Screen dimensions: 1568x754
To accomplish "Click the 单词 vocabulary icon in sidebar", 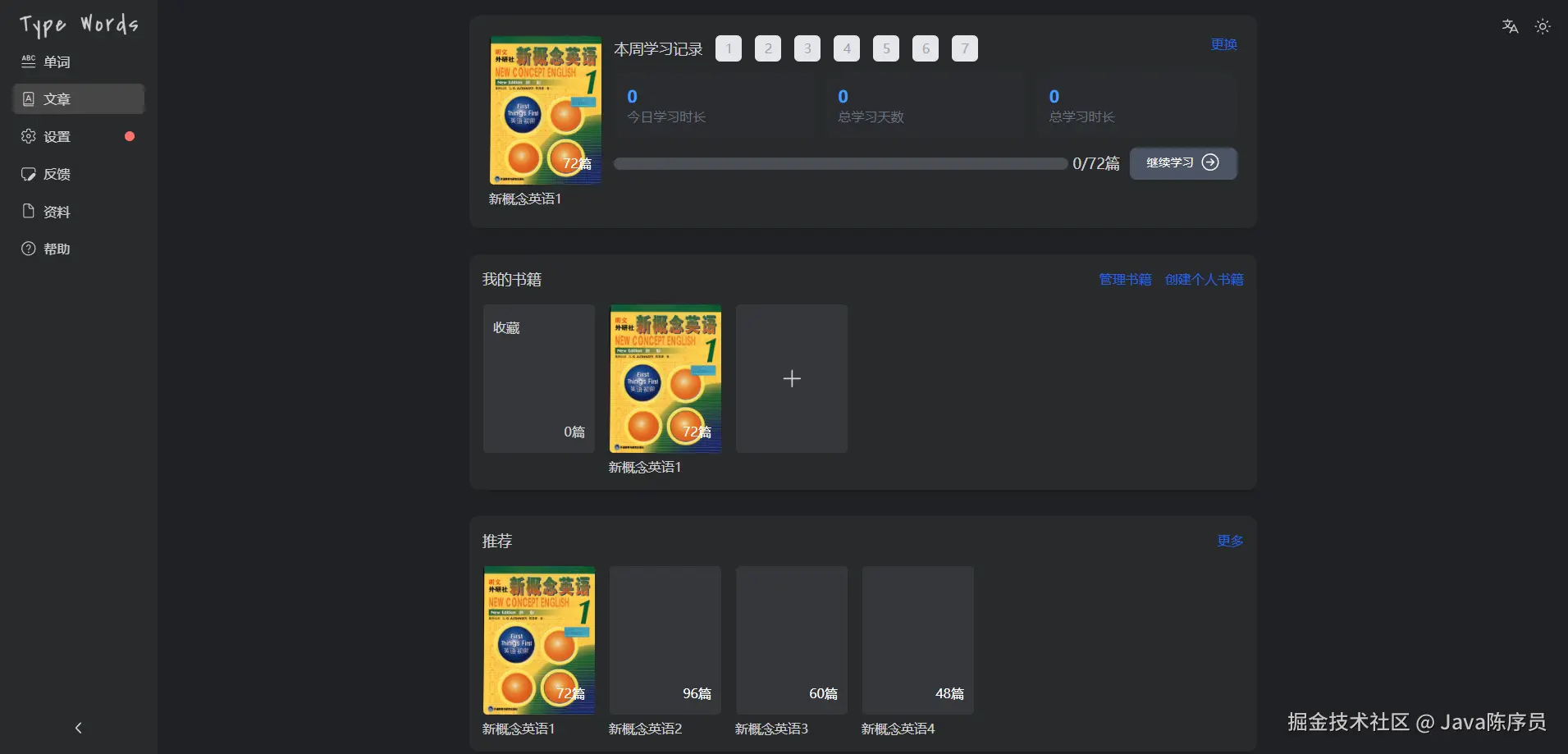I will coord(29,62).
